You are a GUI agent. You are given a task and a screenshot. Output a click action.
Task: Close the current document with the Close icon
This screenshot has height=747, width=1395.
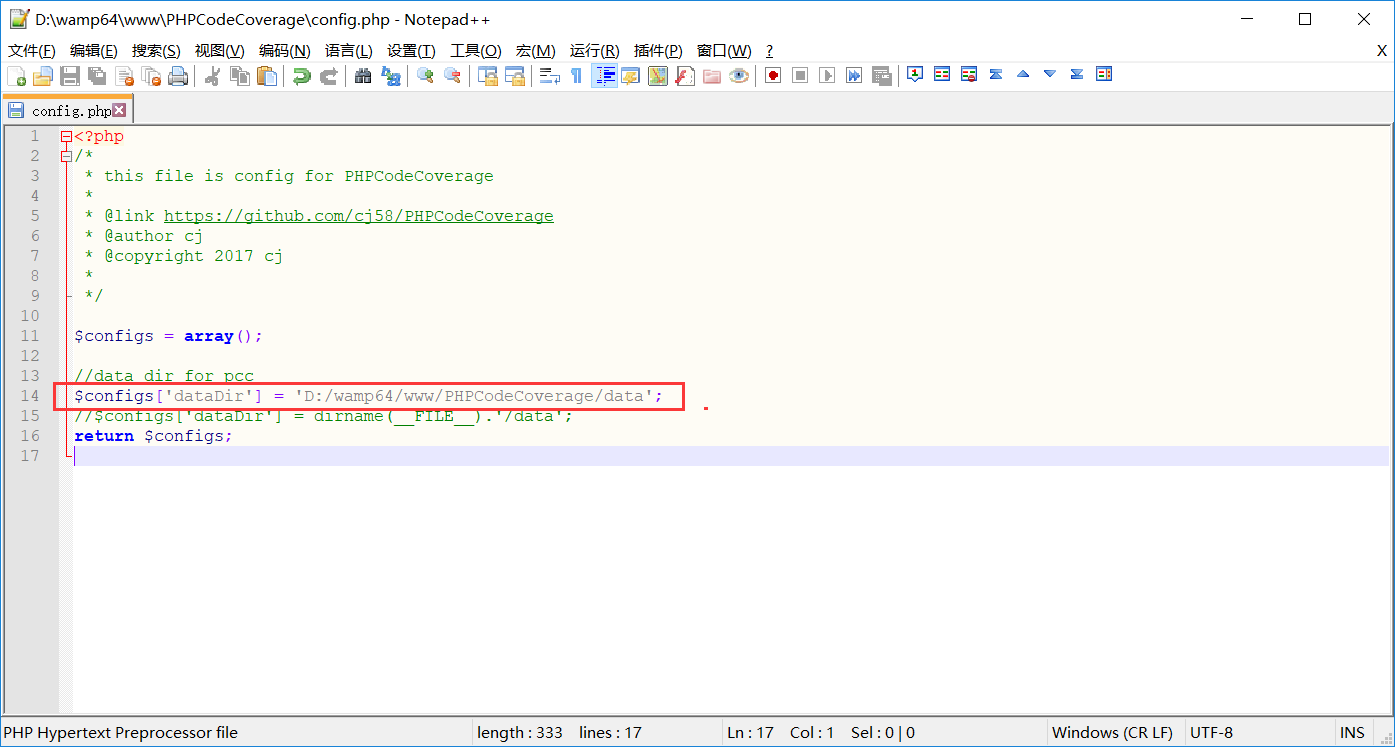coord(124,75)
